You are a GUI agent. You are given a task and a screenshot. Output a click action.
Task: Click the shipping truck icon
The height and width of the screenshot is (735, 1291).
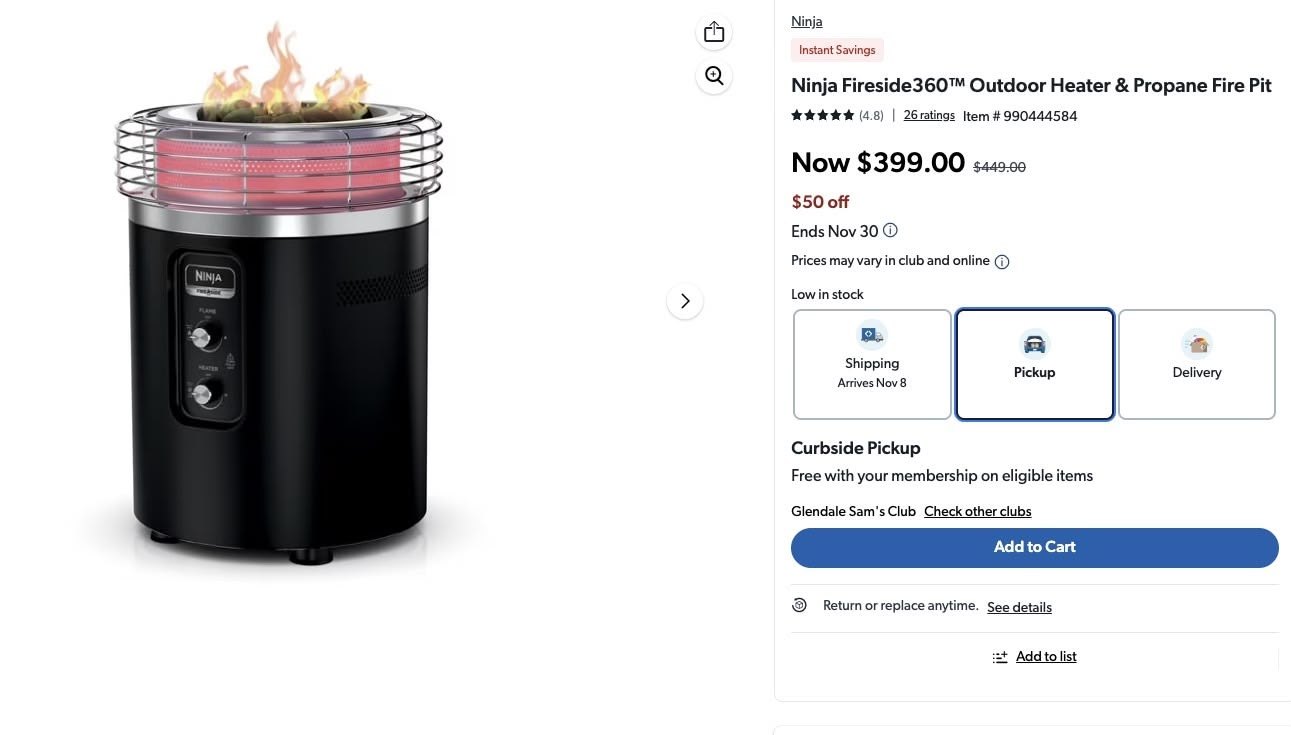coord(872,335)
